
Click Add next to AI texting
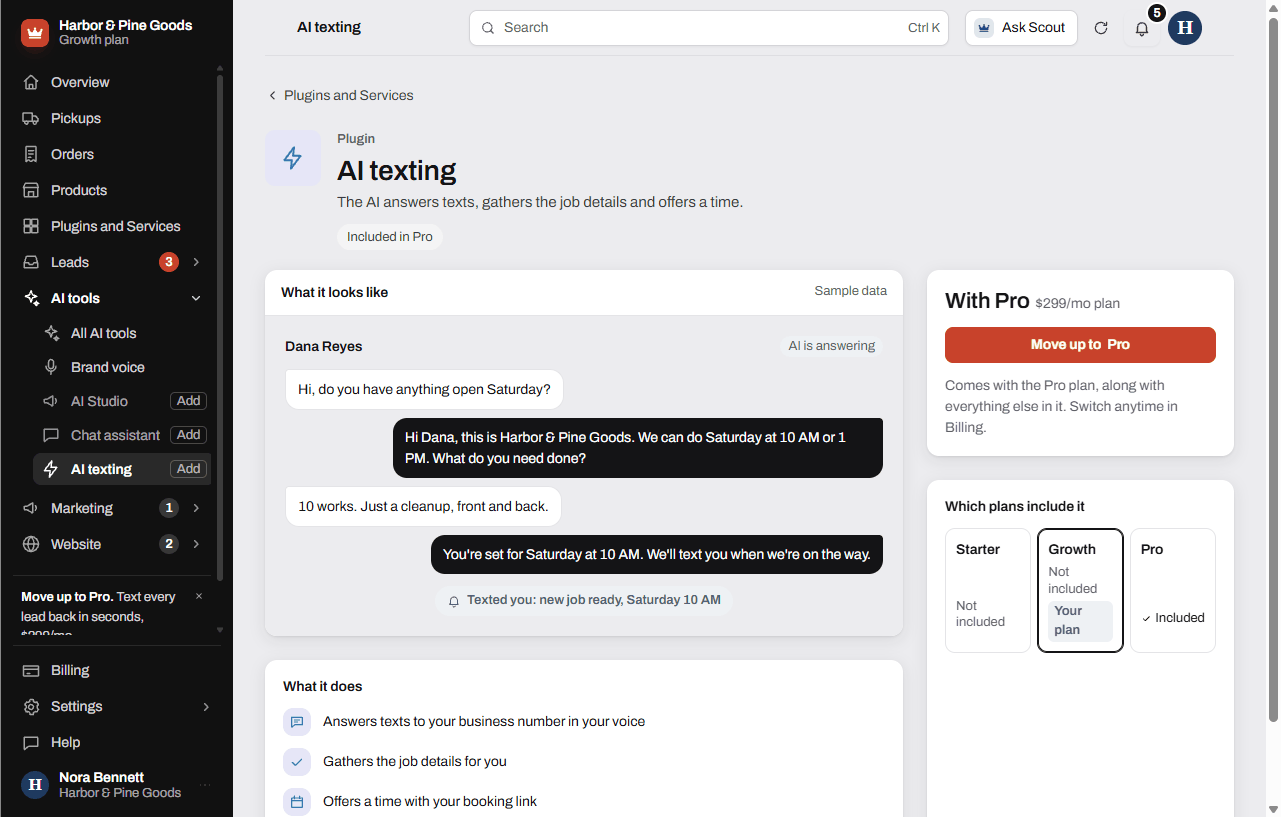[189, 469]
